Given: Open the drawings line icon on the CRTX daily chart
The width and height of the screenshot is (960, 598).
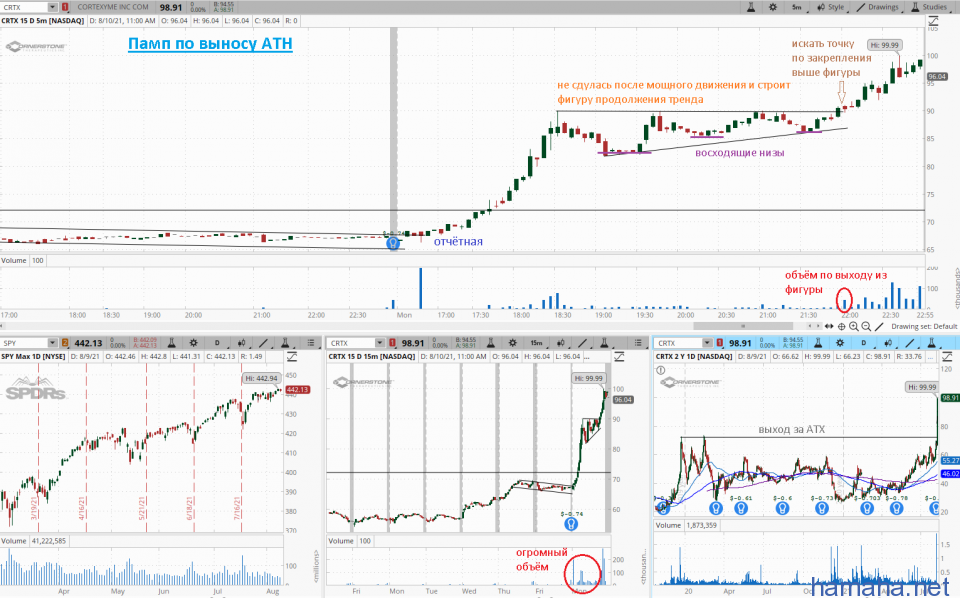Looking at the screenshot, I should (910, 343).
